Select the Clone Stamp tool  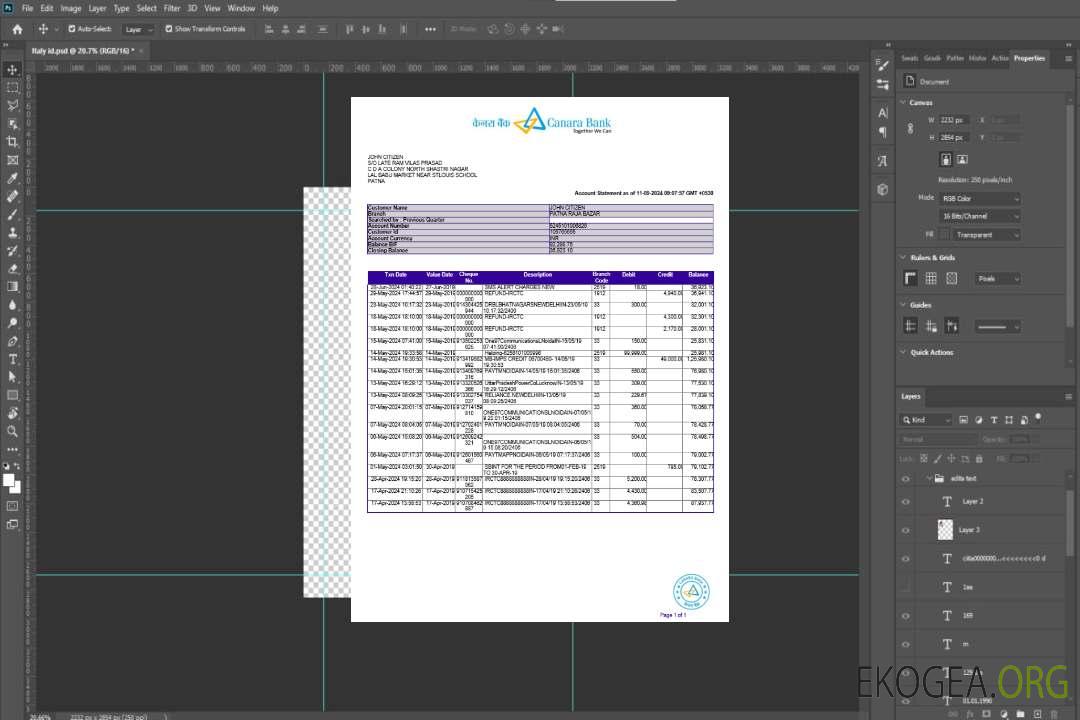coord(12,232)
